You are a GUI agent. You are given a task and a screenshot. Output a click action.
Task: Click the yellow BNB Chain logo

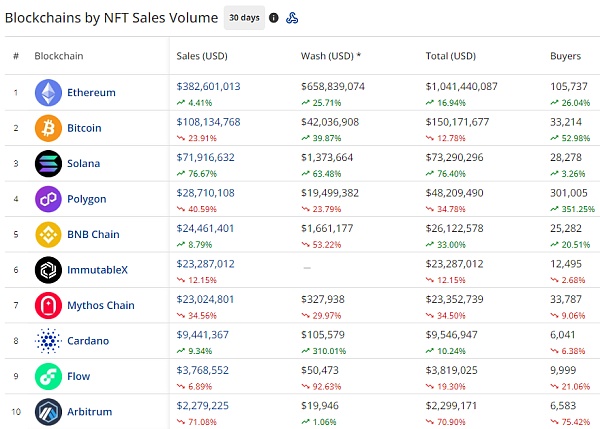coord(48,235)
